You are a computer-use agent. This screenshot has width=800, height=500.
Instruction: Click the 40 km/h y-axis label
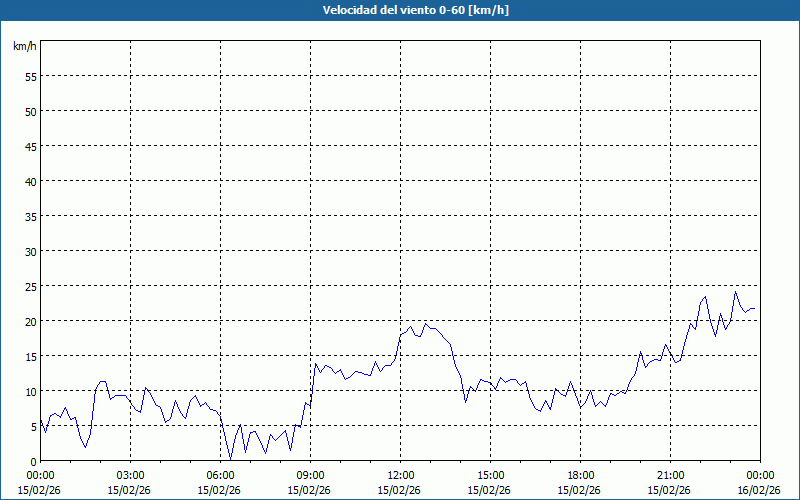click(30, 181)
